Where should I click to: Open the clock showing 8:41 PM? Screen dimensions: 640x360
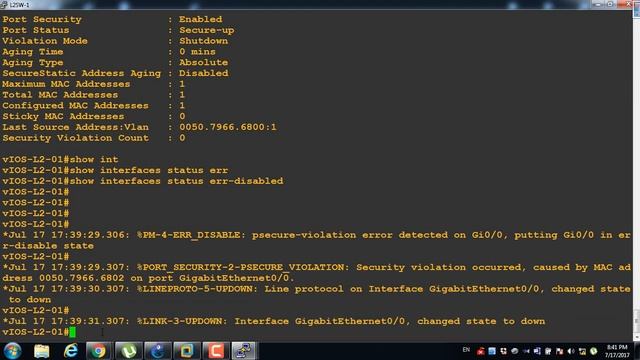(617, 351)
